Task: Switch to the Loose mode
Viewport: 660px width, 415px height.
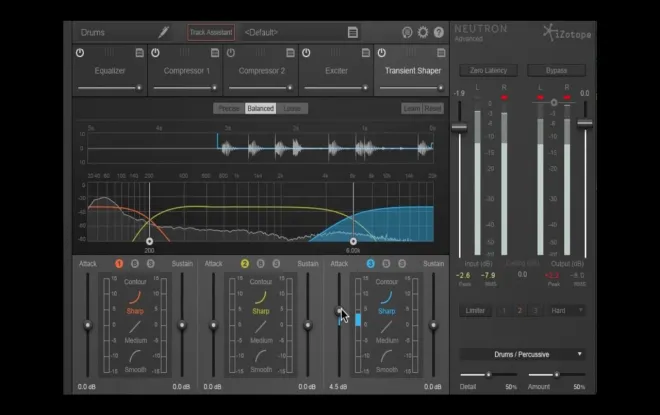Action: click(x=292, y=109)
